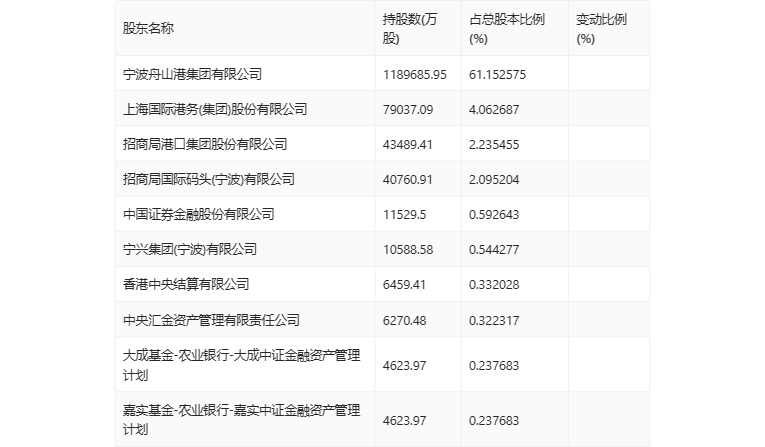Select 嘉实基金-农业银行 asset plan row name

(x=242, y=420)
